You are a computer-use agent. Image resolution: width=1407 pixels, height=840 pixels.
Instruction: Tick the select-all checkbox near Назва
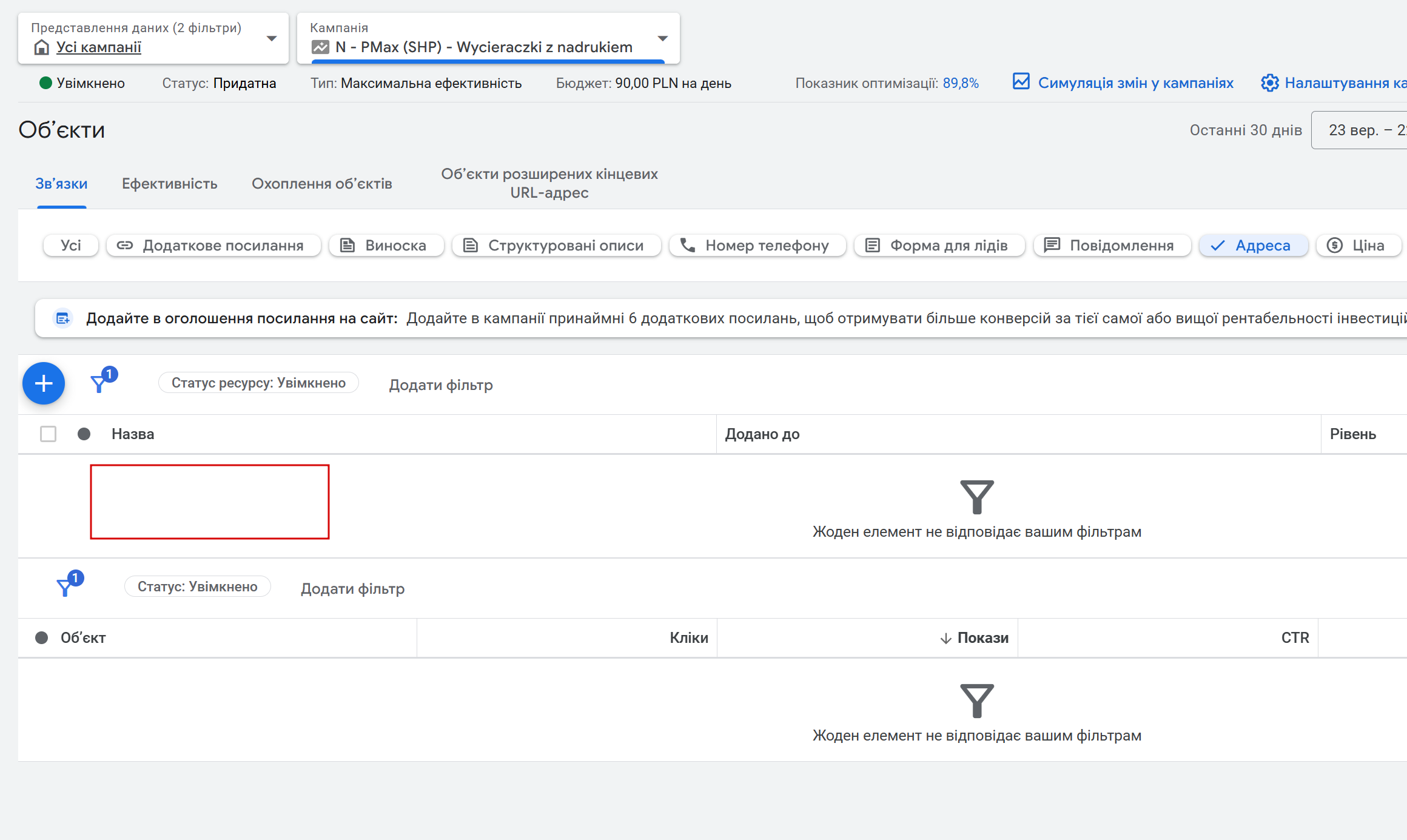(x=48, y=434)
